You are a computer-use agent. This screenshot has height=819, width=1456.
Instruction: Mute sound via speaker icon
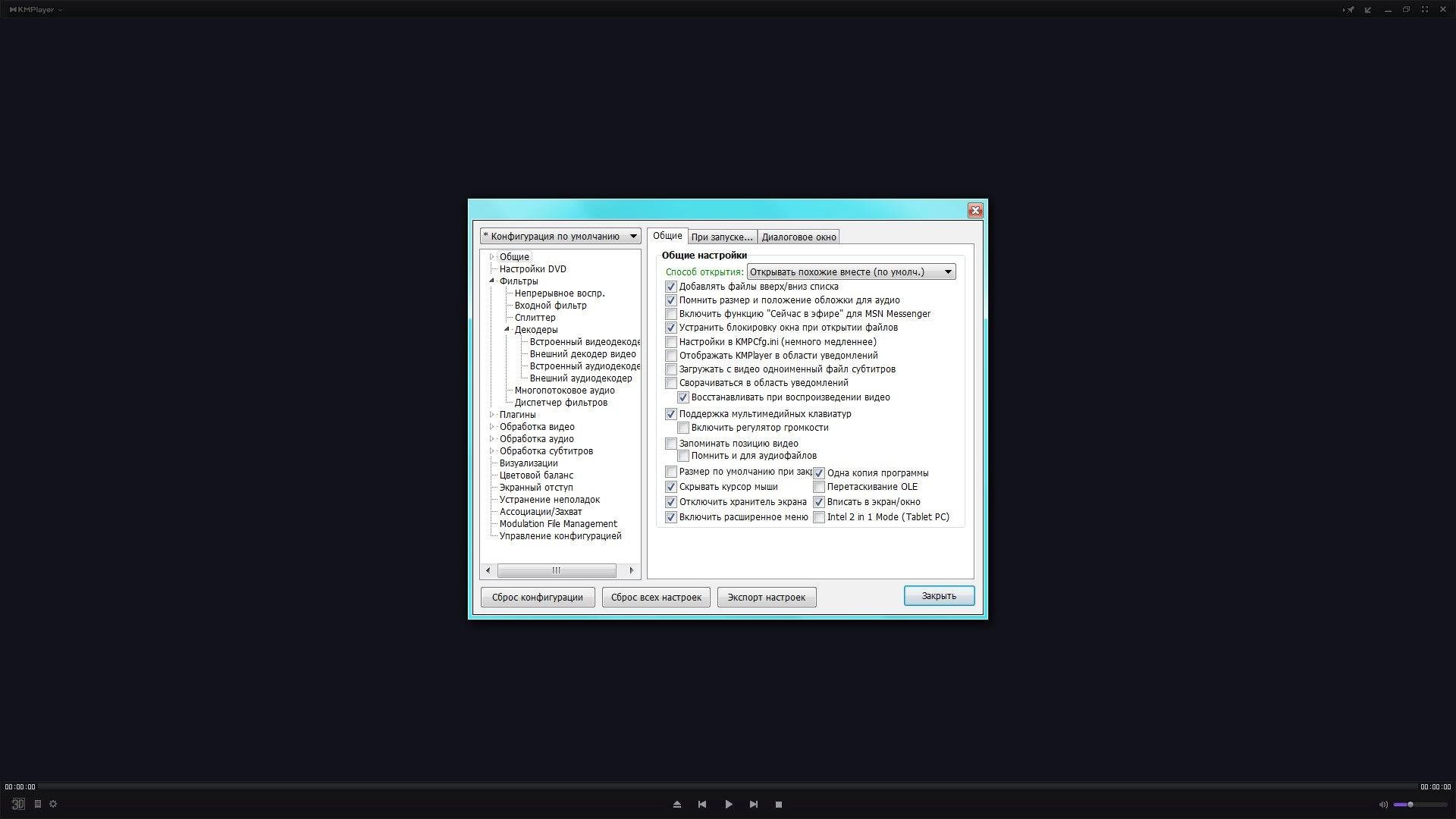(1383, 805)
